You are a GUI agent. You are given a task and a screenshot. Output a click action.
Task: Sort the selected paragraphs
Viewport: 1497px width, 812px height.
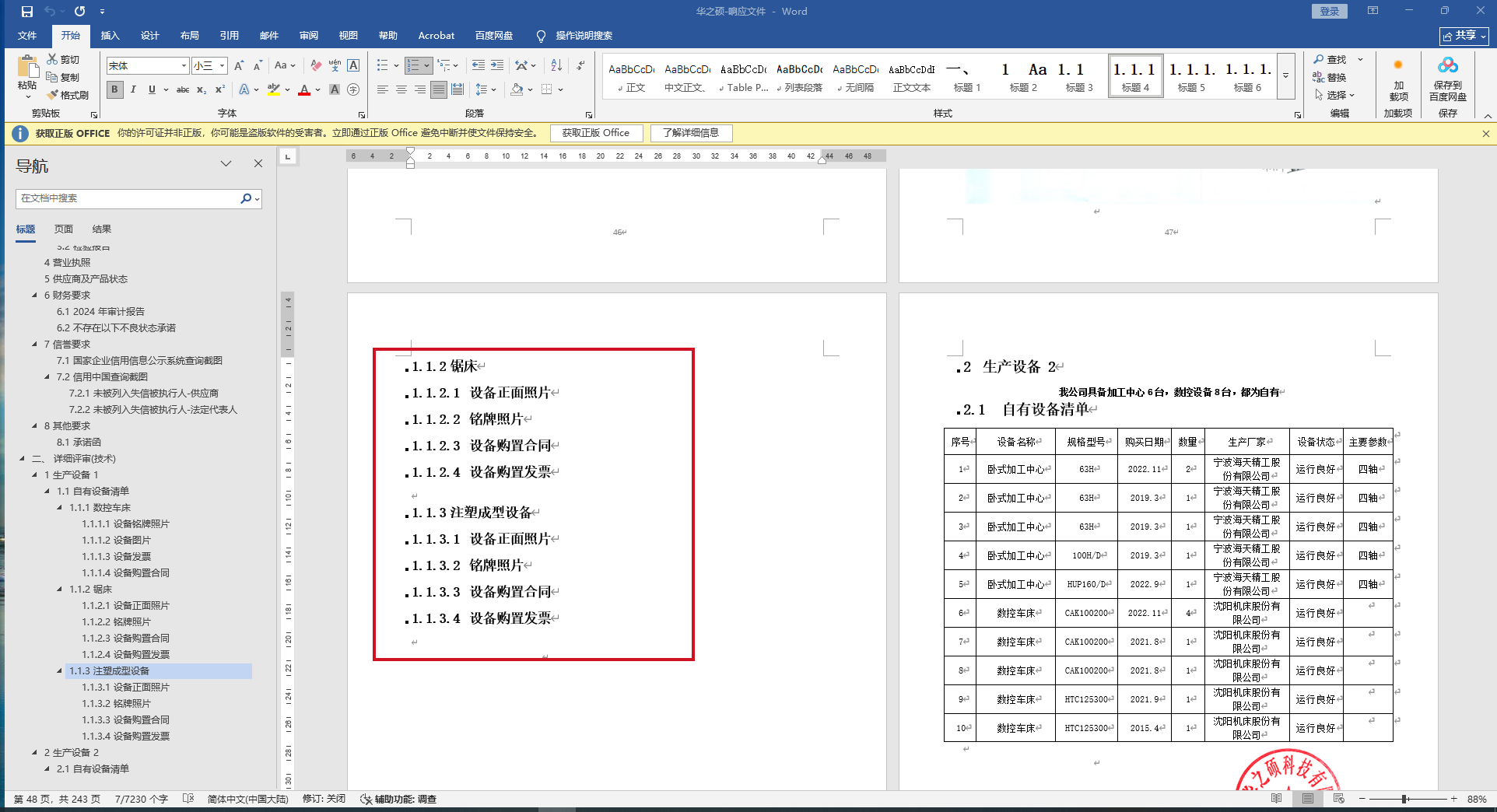click(x=556, y=65)
